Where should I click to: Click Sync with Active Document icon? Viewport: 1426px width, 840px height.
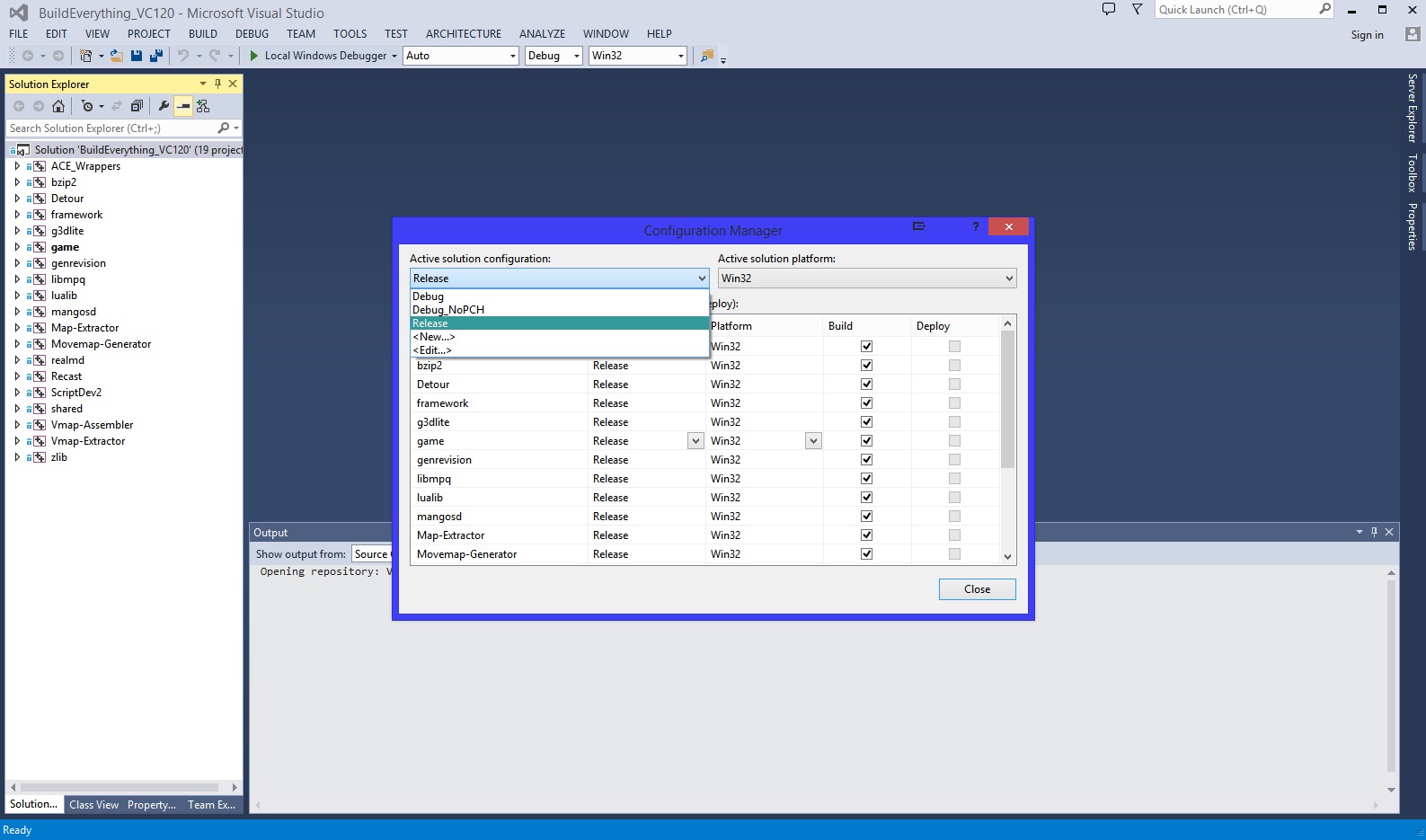(x=117, y=106)
